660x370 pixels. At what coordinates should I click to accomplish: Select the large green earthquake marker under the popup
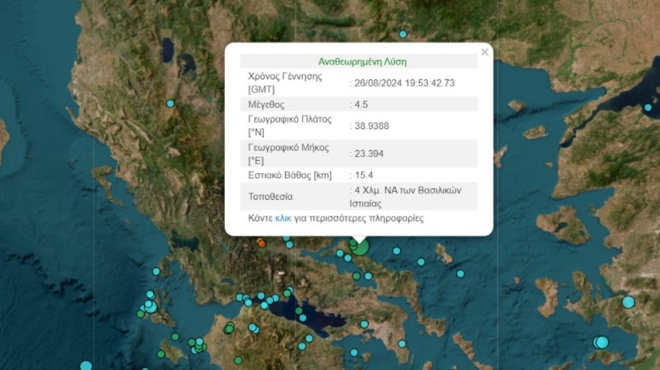[x=359, y=247]
